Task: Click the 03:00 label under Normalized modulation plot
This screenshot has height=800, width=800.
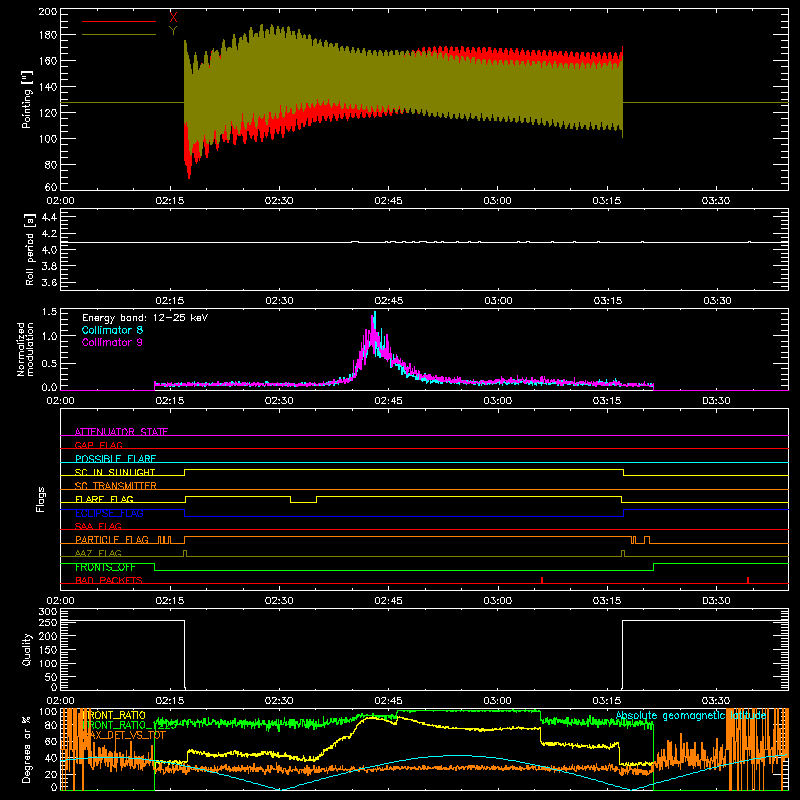Action: click(497, 401)
